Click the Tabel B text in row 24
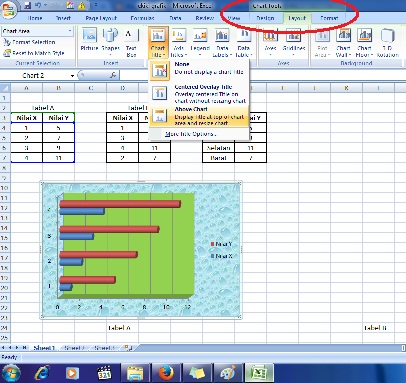This screenshot has height=383, width=406. pos(375,328)
